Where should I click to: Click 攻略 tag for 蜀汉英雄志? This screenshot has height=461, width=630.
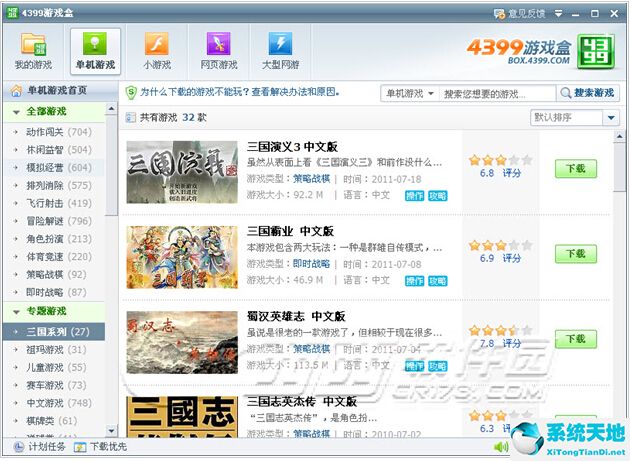point(438,366)
